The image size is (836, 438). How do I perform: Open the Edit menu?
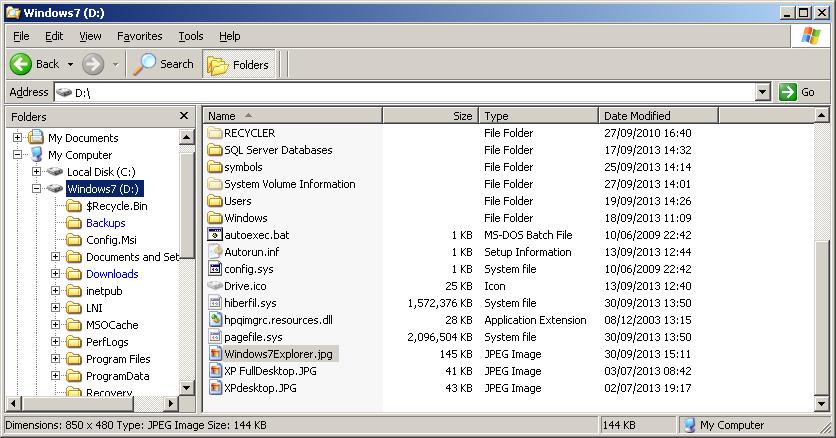click(x=54, y=36)
